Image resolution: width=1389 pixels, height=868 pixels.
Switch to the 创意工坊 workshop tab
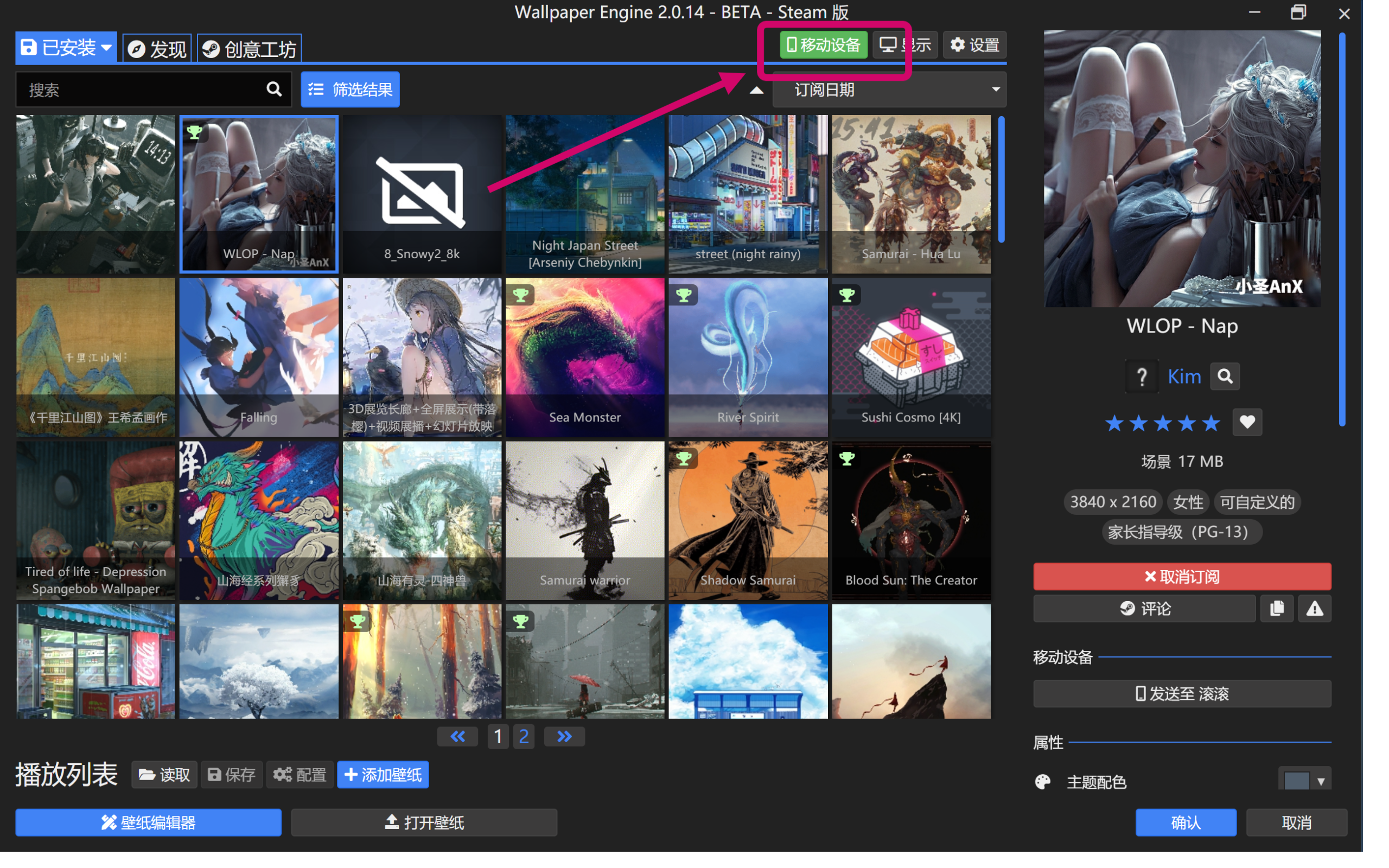click(250, 49)
